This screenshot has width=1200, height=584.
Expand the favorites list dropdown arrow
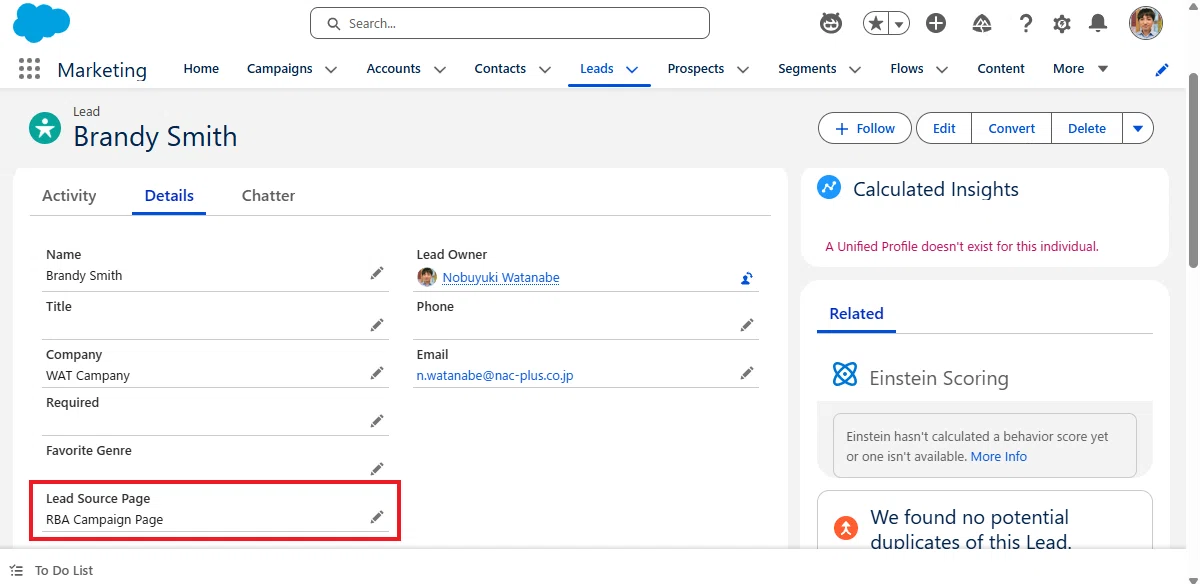point(899,23)
